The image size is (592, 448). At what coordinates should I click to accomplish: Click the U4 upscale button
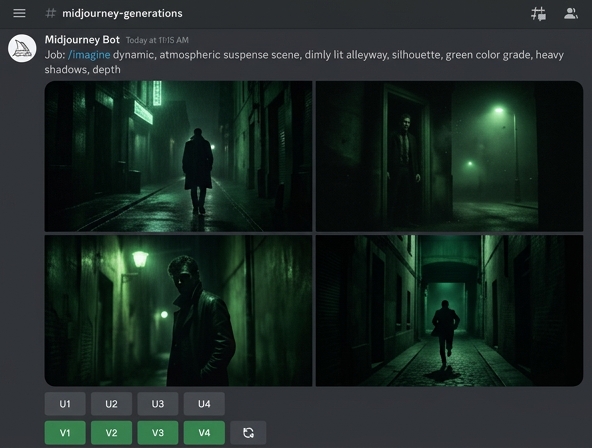click(x=204, y=404)
